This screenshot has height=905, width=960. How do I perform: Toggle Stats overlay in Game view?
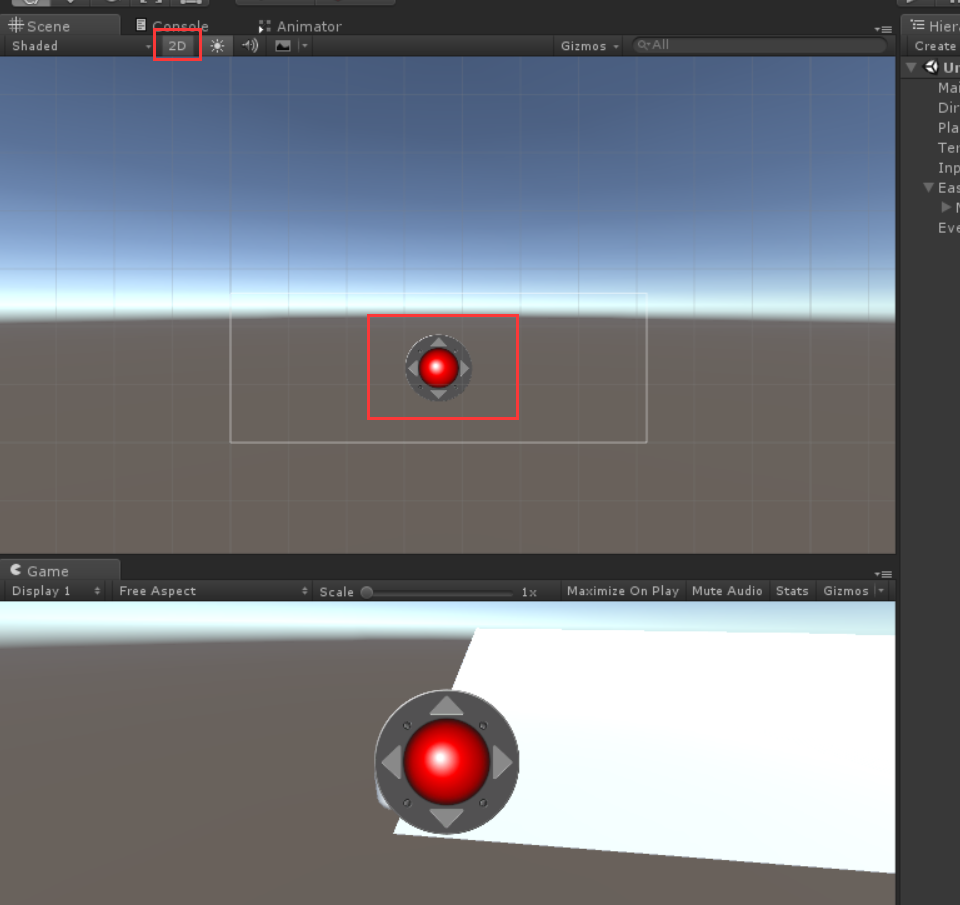(791, 590)
